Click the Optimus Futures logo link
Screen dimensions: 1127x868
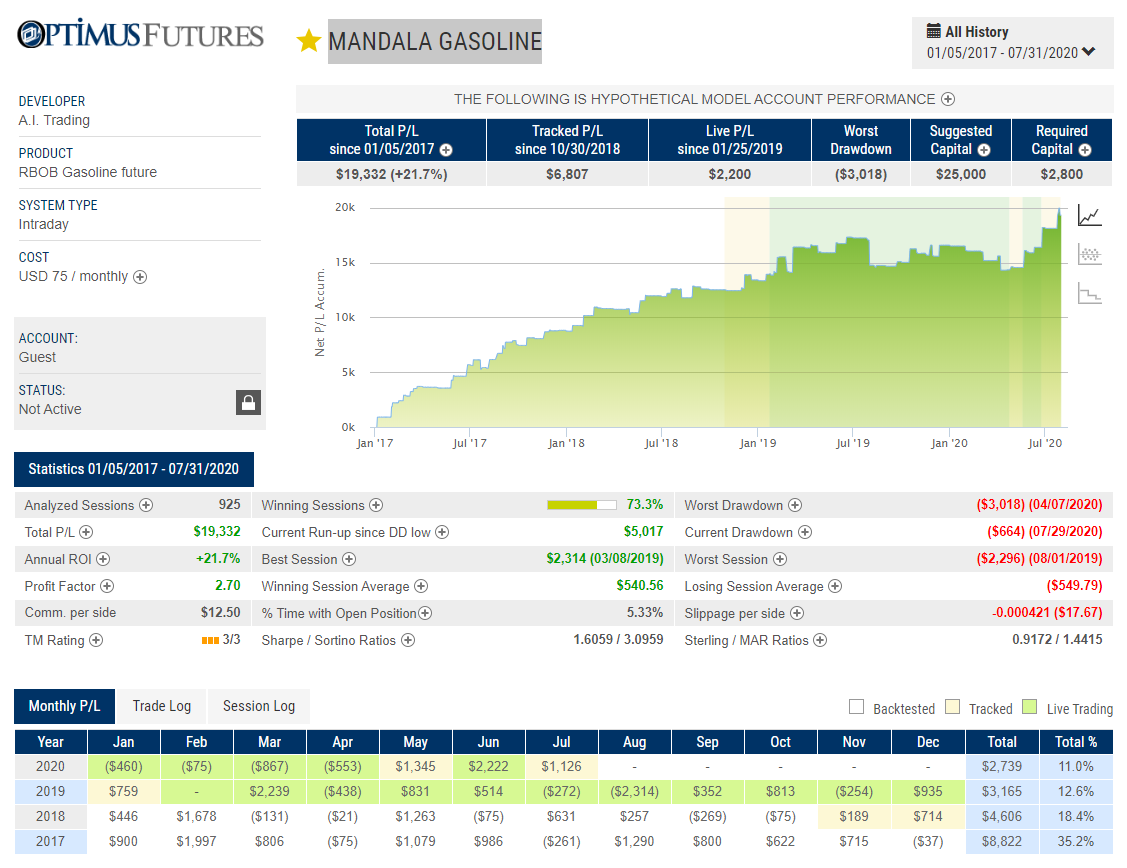(x=141, y=34)
